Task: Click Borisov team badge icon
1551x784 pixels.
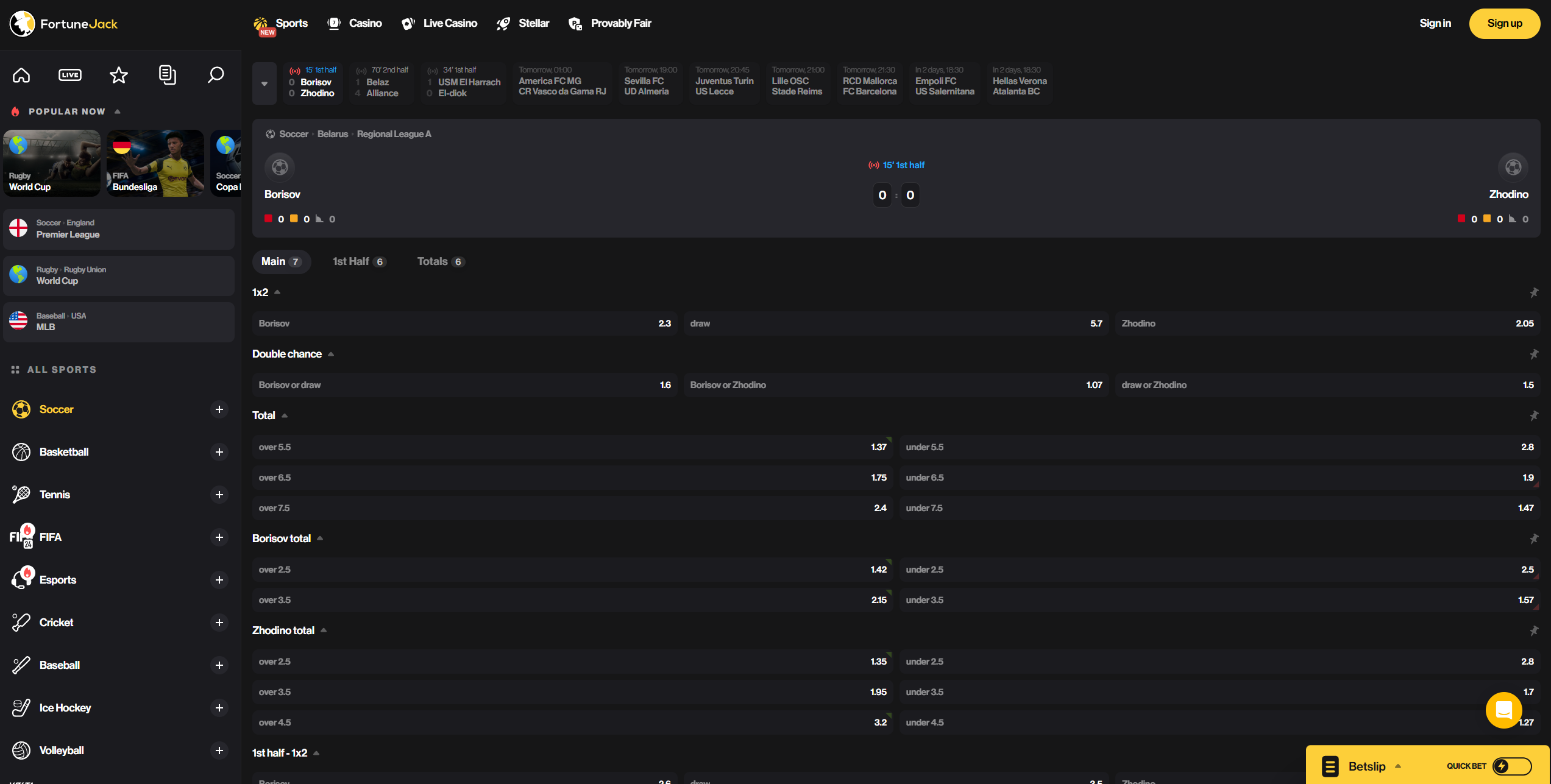Action: 280,167
